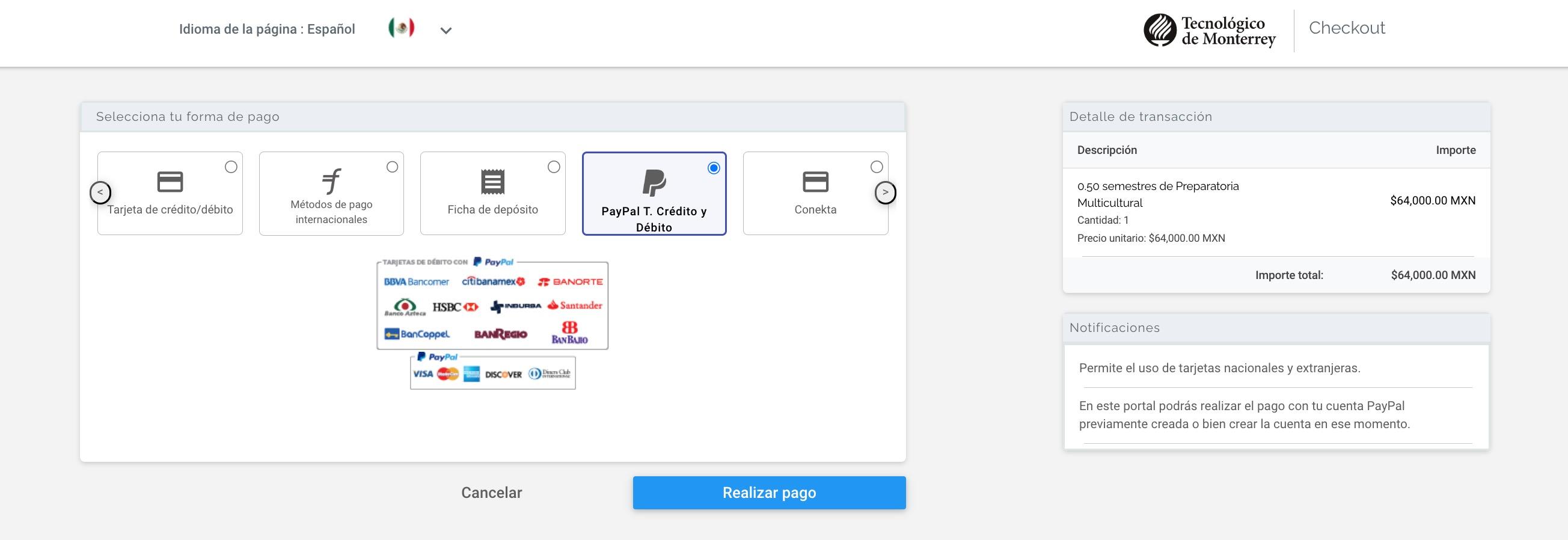Click the Selecciona tu forma de pago heading
The image size is (1568, 540).
pyautogui.click(x=188, y=117)
